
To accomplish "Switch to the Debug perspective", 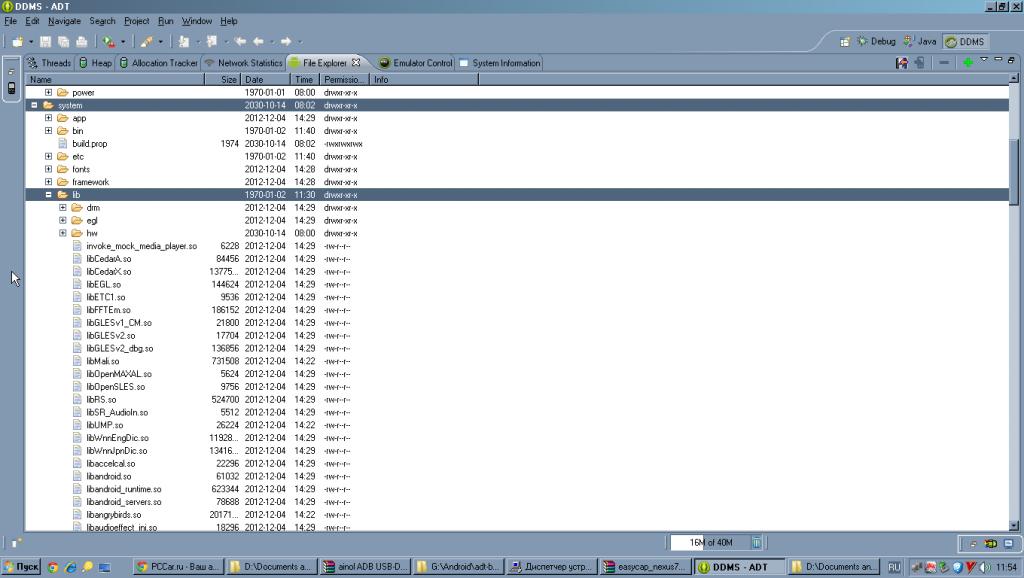I will (x=876, y=42).
